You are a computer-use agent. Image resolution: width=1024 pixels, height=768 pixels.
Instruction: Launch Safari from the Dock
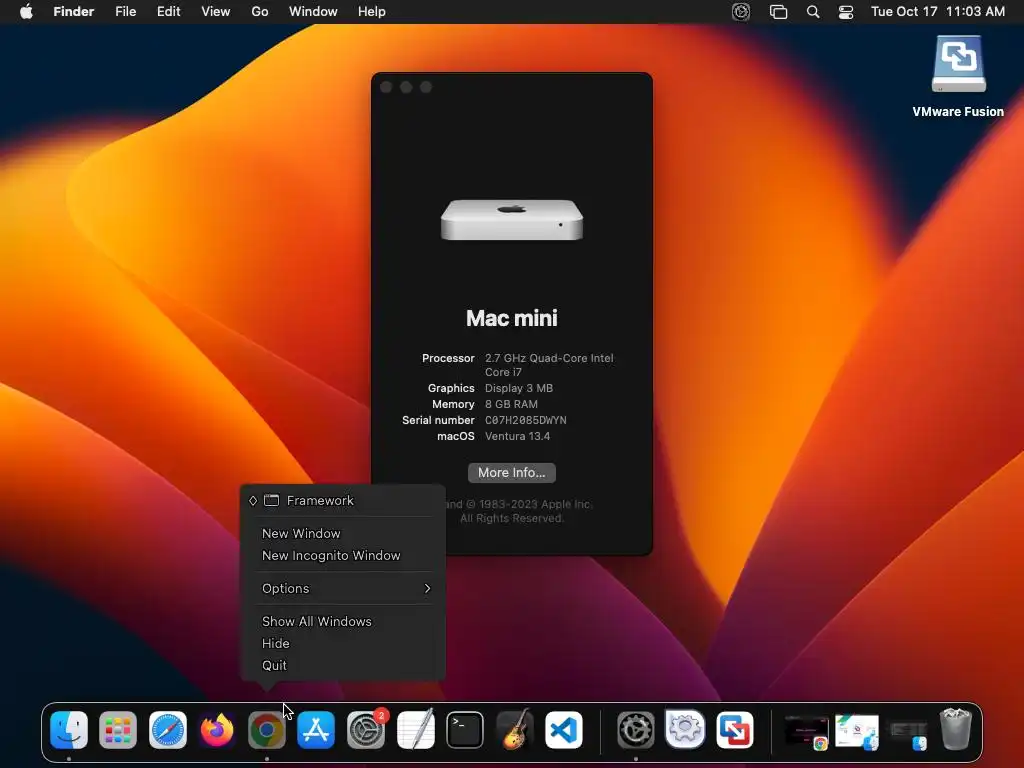(x=168, y=729)
